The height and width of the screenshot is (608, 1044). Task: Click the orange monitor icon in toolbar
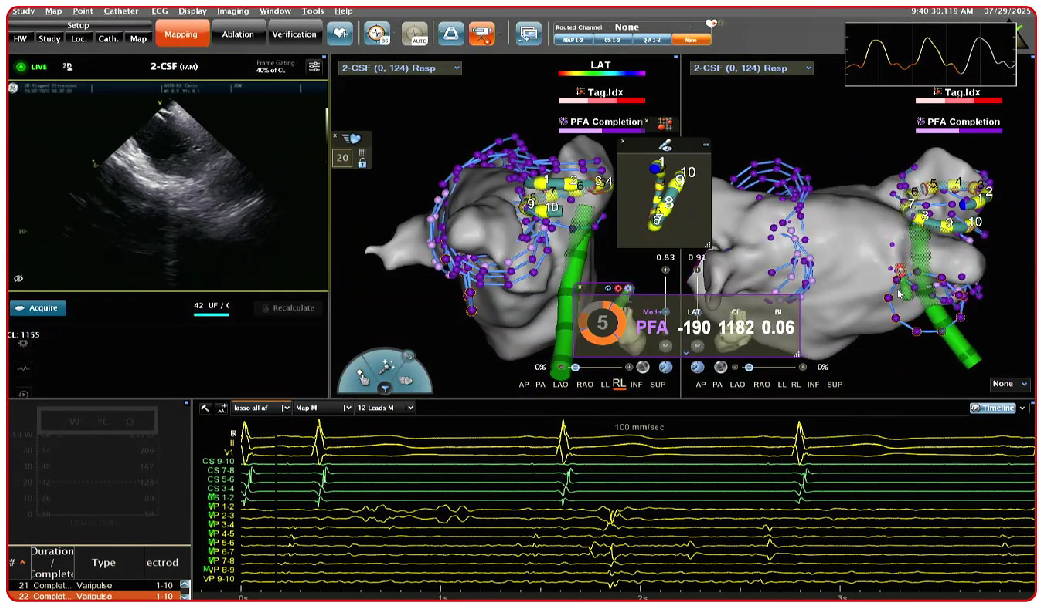[x=482, y=34]
